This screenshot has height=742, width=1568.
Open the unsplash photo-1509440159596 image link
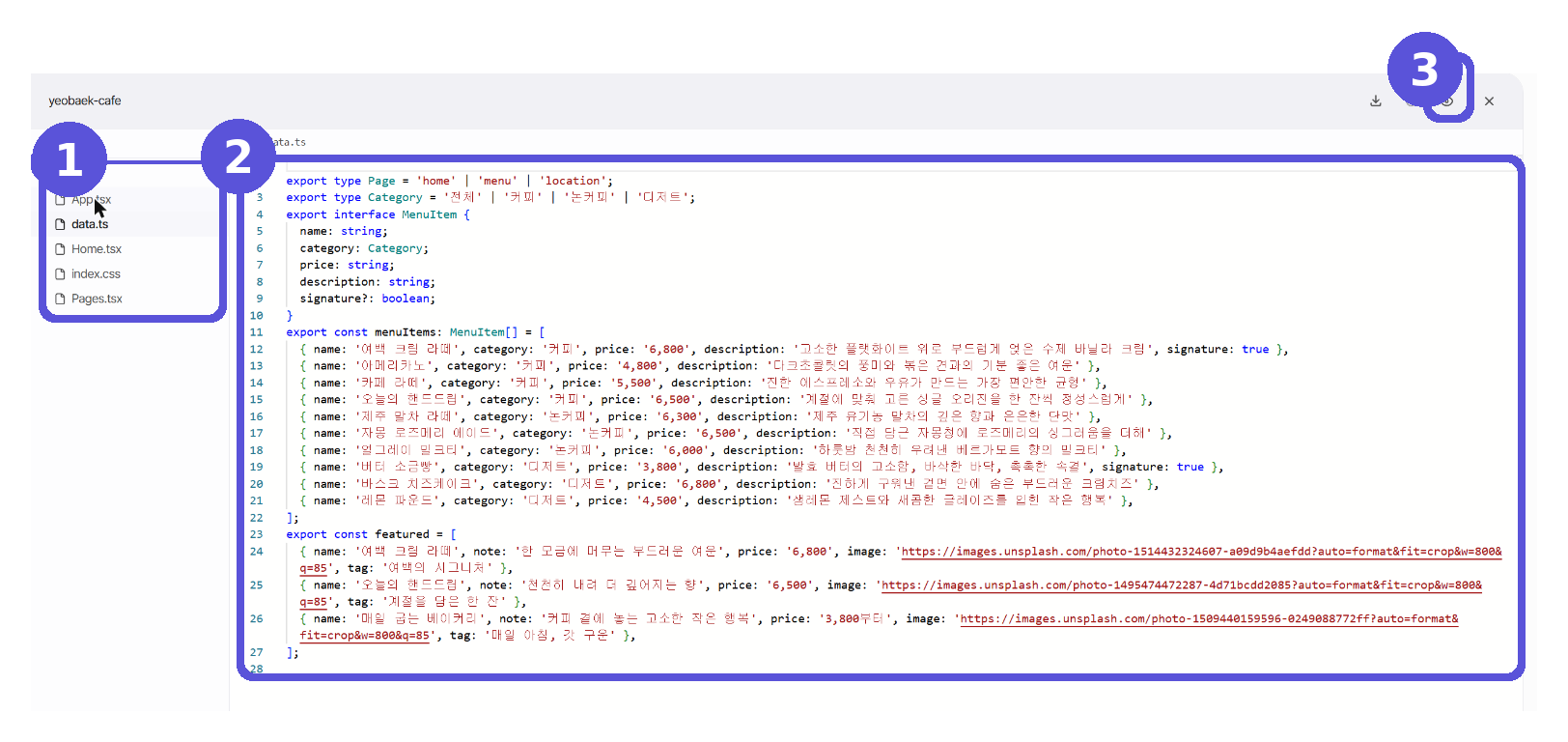1209,619
